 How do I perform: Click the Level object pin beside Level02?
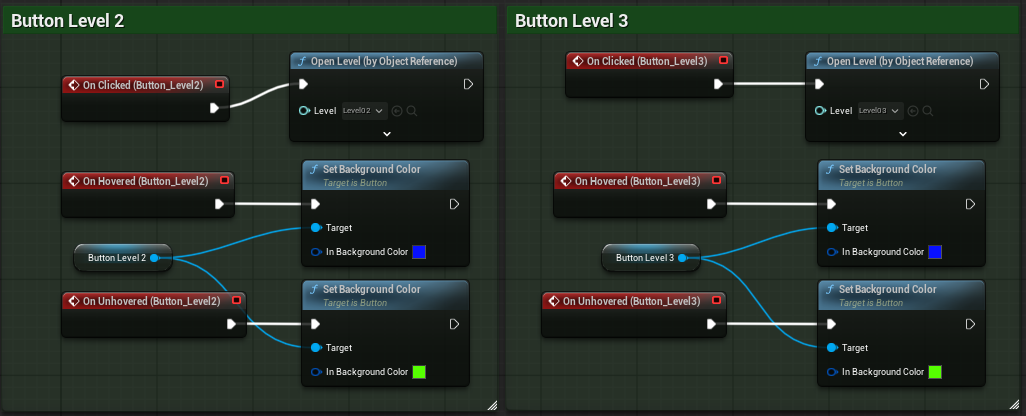[304, 111]
